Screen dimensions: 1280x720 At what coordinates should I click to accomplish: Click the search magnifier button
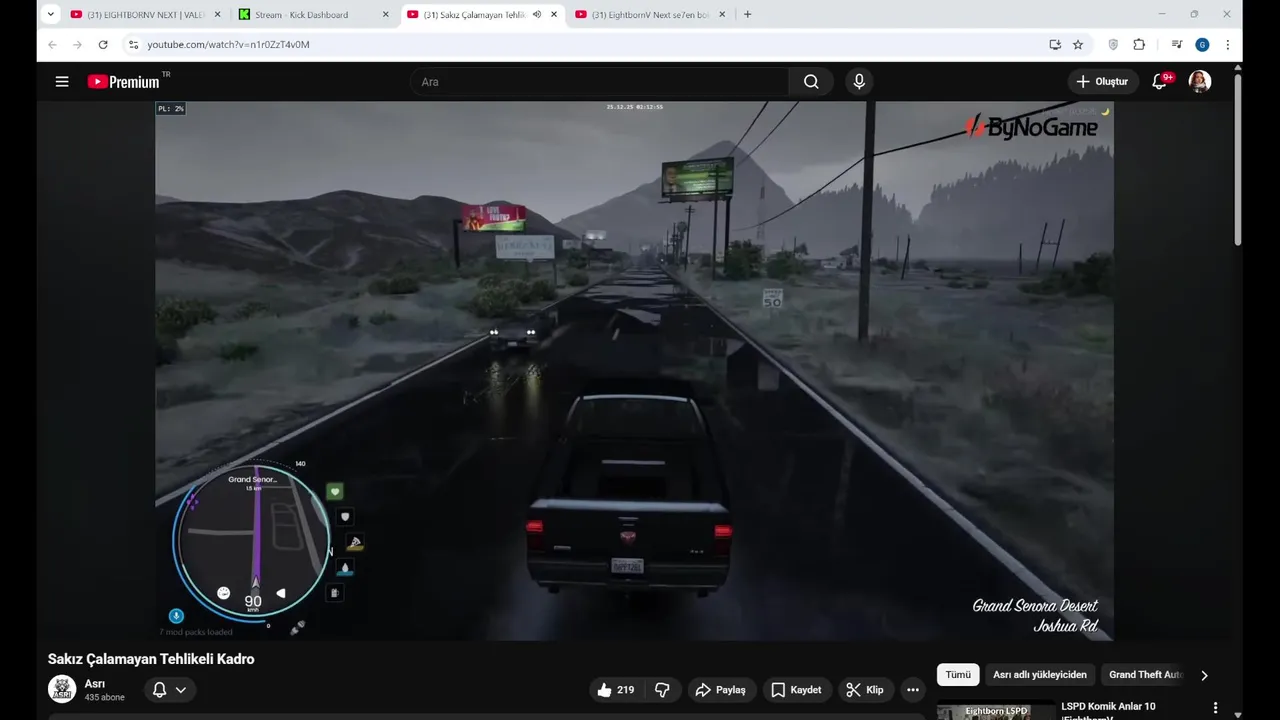click(811, 82)
